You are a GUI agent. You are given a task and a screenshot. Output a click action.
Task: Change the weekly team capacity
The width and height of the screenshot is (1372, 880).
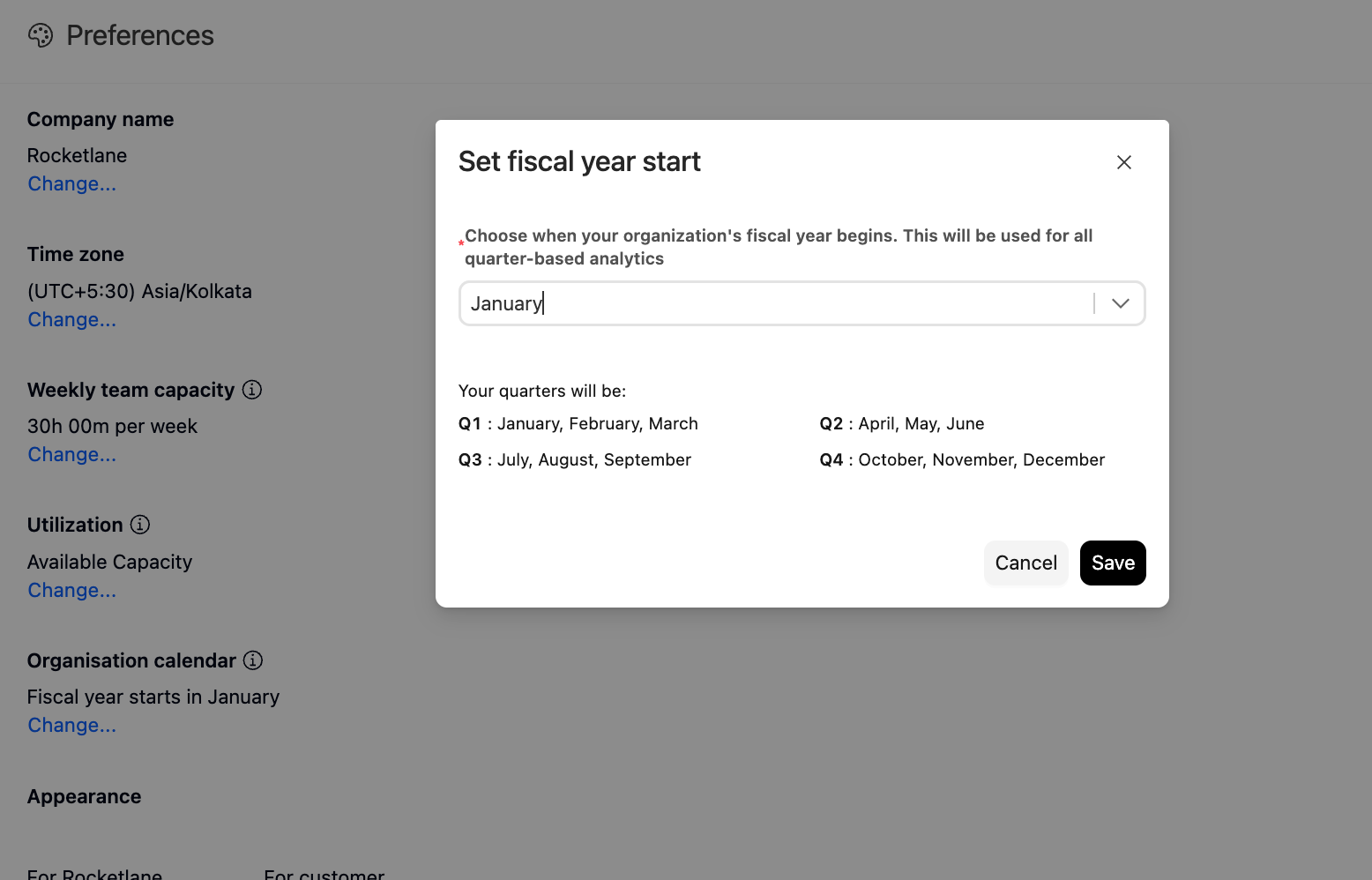click(x=72, y=455)
